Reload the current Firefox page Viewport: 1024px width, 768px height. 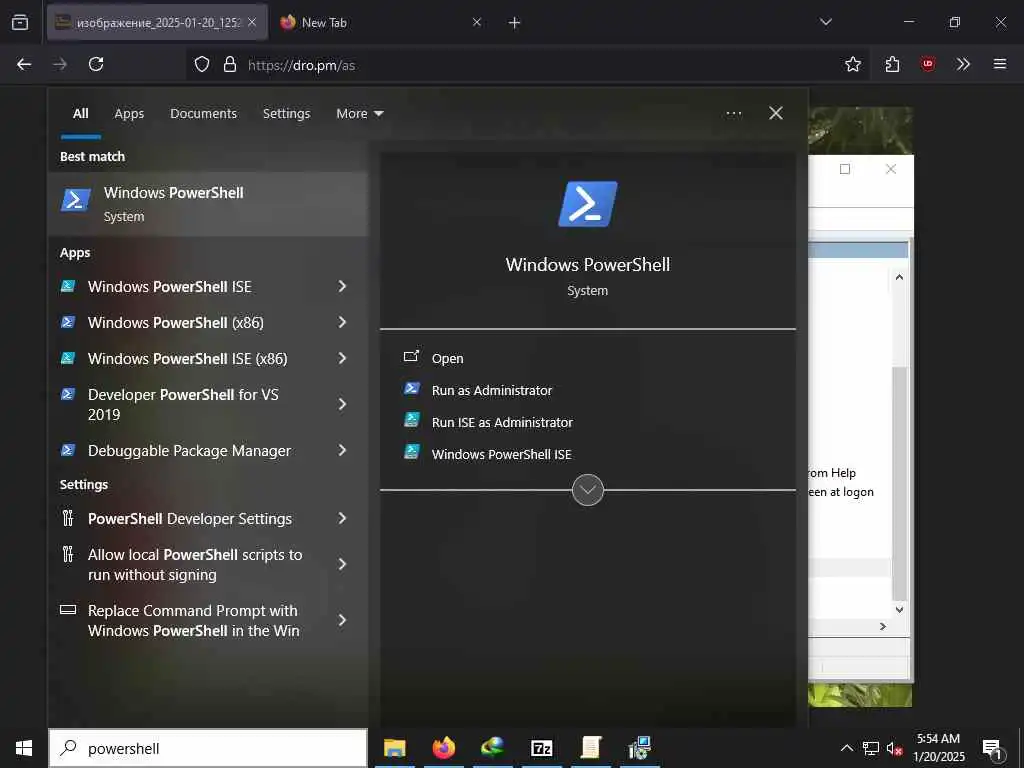pos(96,64)
